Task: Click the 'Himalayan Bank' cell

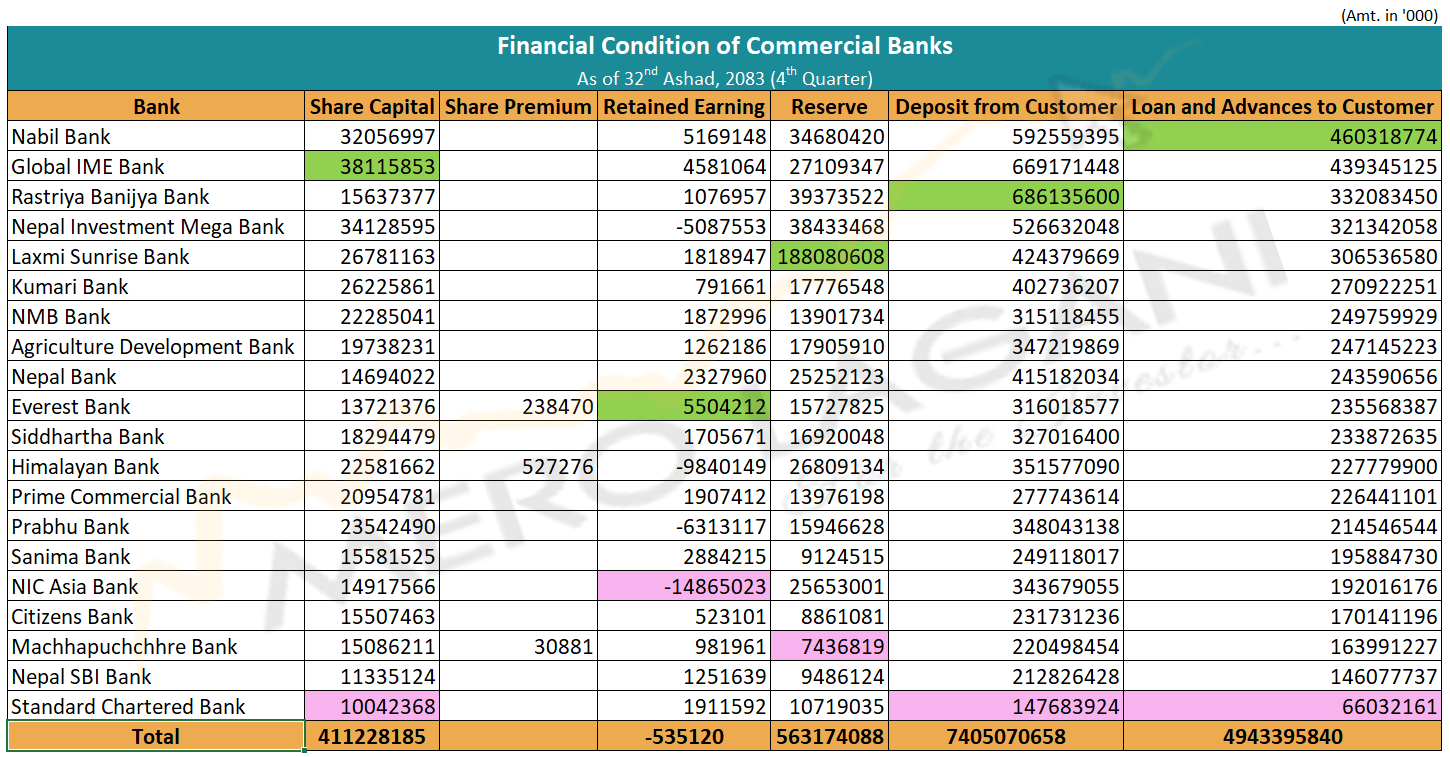Action: pos(156,467)
